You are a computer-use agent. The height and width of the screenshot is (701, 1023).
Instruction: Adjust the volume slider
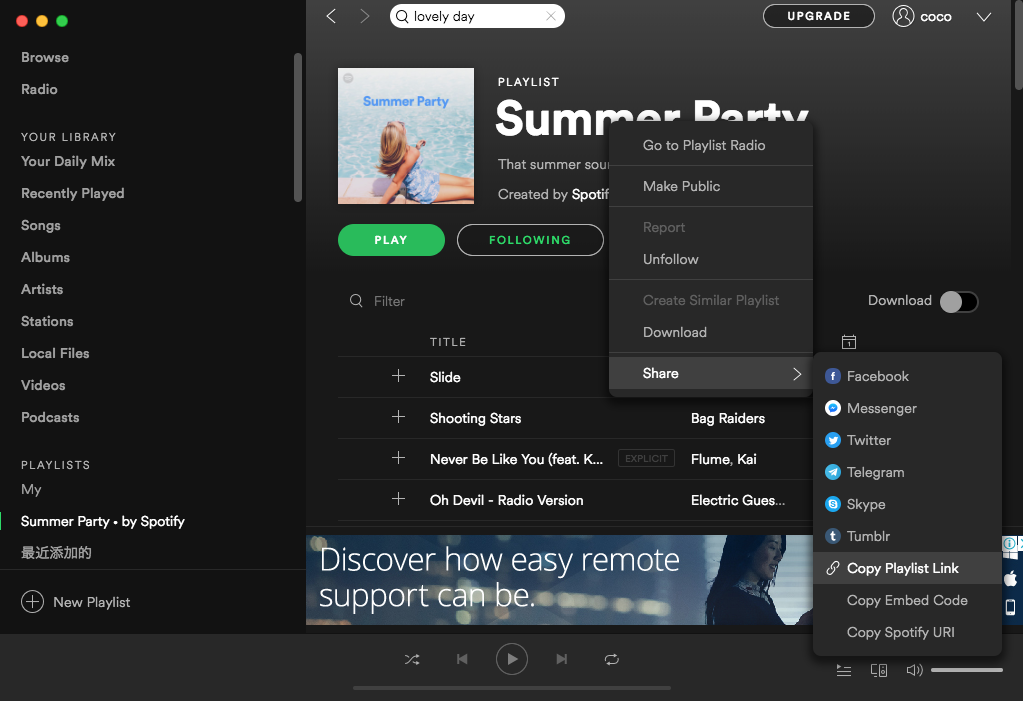(966, 669)
